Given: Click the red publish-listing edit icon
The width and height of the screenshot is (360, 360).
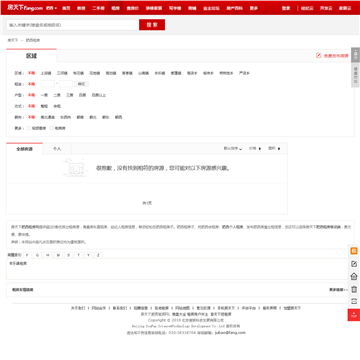Looking at the screenshot, I should tap(318, 55).
